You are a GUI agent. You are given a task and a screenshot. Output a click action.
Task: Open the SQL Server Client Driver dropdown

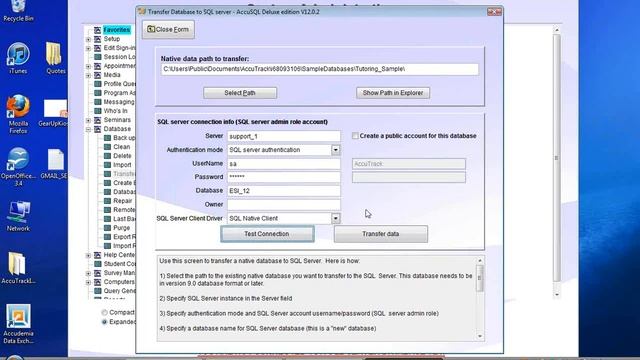pyautogui.click(x=336, y=219)
